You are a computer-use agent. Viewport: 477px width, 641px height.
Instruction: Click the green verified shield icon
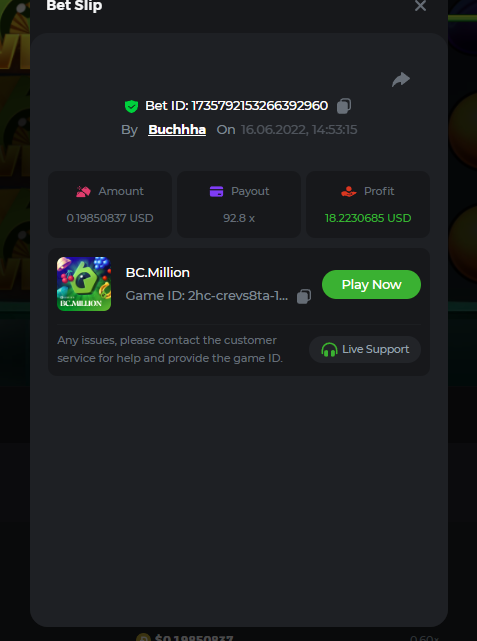point(131,106)
